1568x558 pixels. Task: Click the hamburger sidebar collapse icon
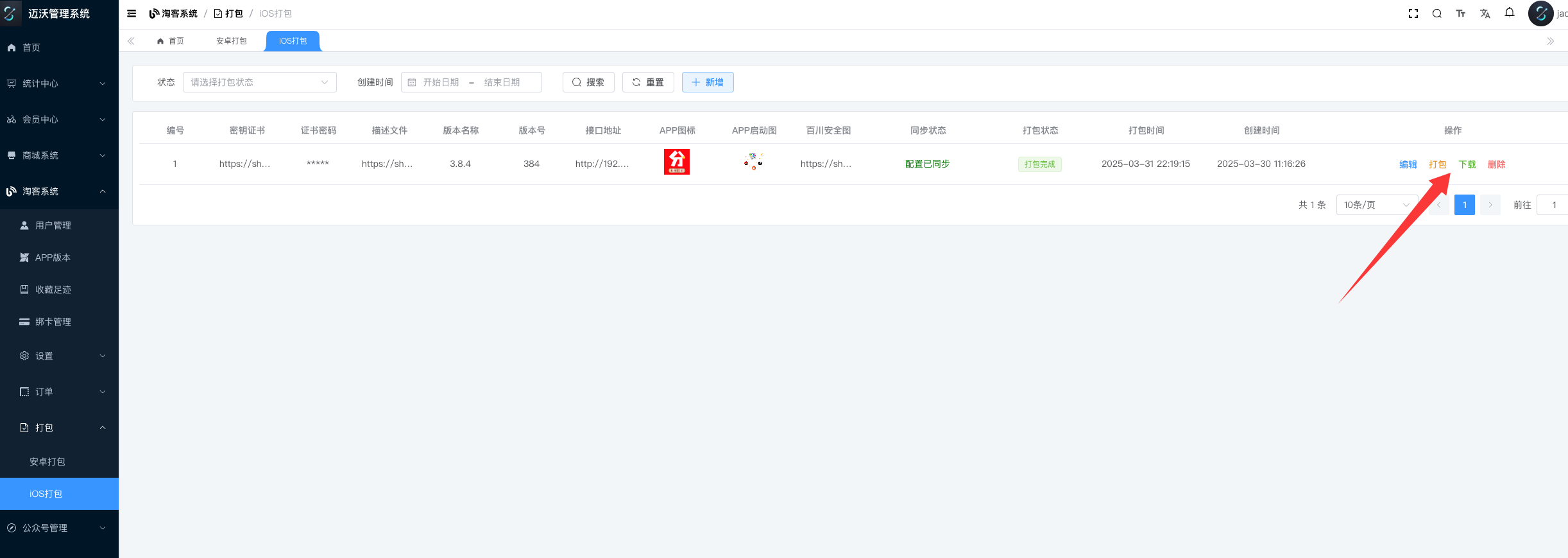tap(132, 13)
